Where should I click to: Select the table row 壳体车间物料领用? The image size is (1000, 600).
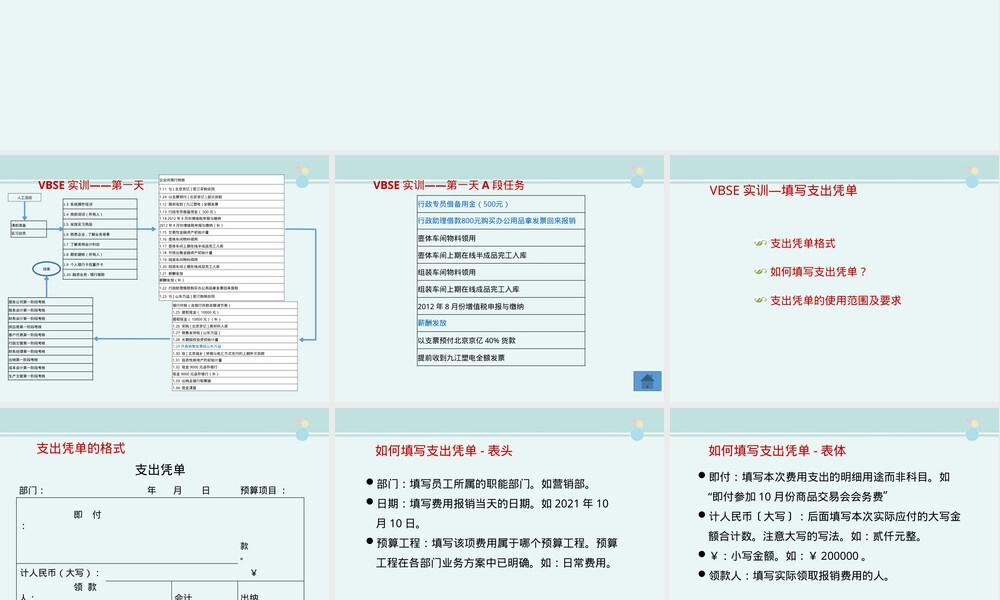tap(501, 238)
